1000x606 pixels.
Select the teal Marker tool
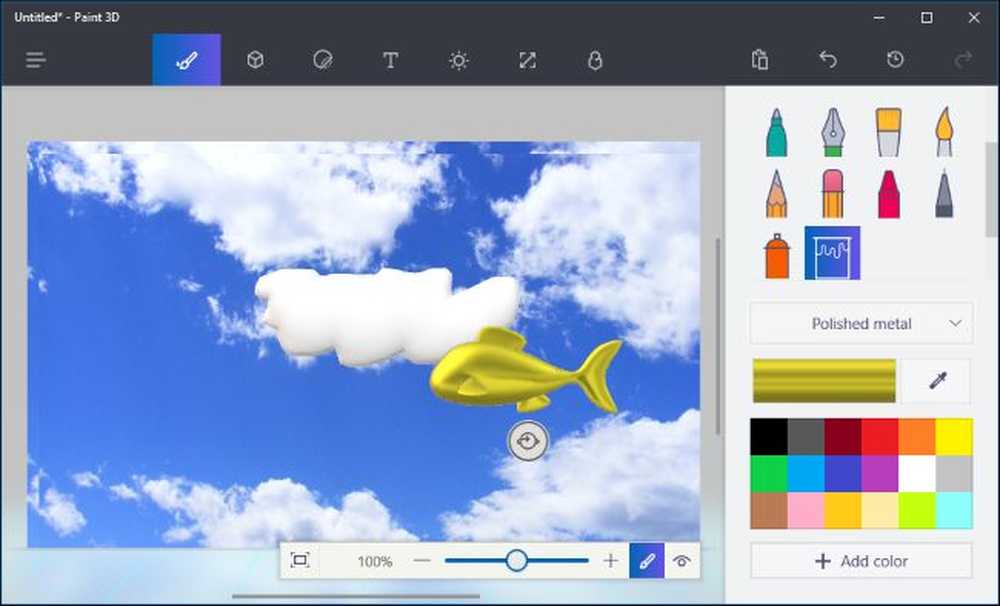(x=776, y=132)
